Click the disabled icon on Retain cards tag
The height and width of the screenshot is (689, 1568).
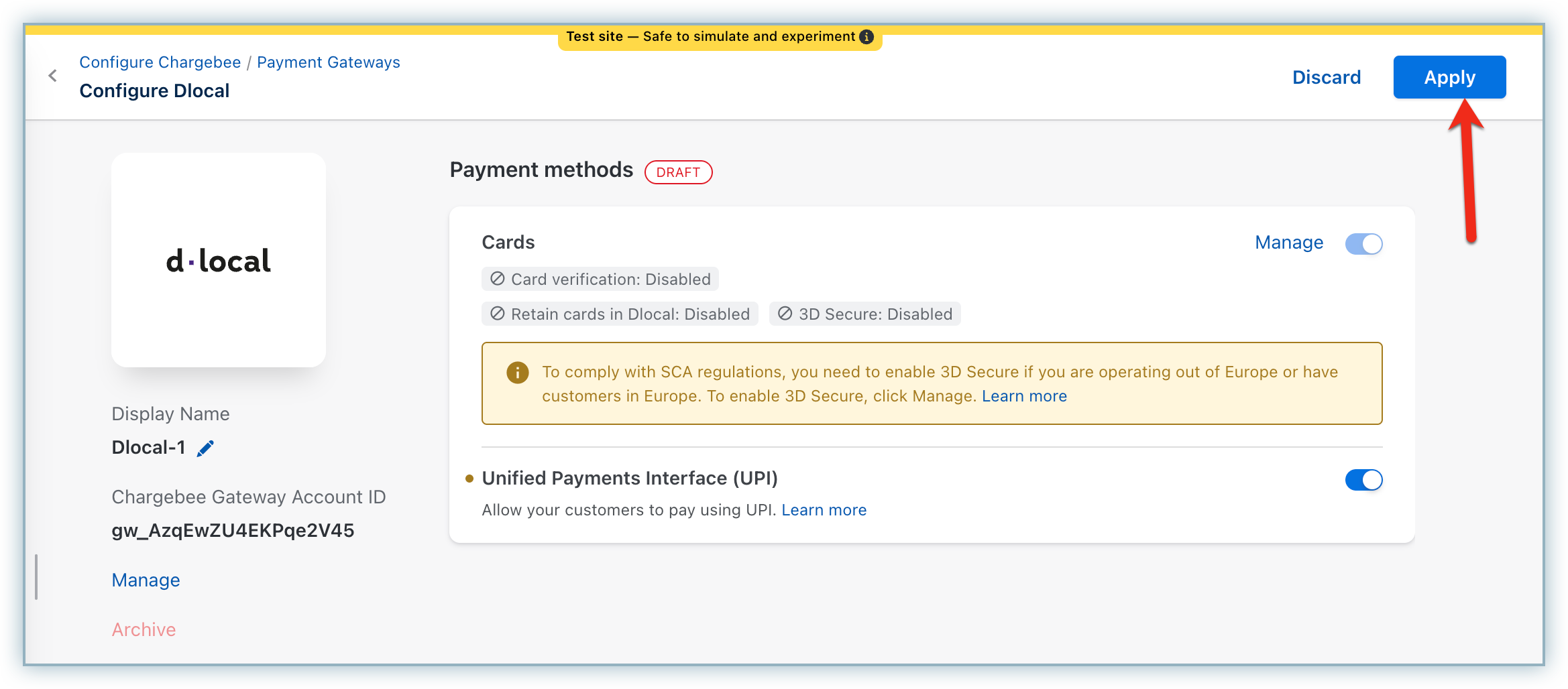[x=497, y=314]
